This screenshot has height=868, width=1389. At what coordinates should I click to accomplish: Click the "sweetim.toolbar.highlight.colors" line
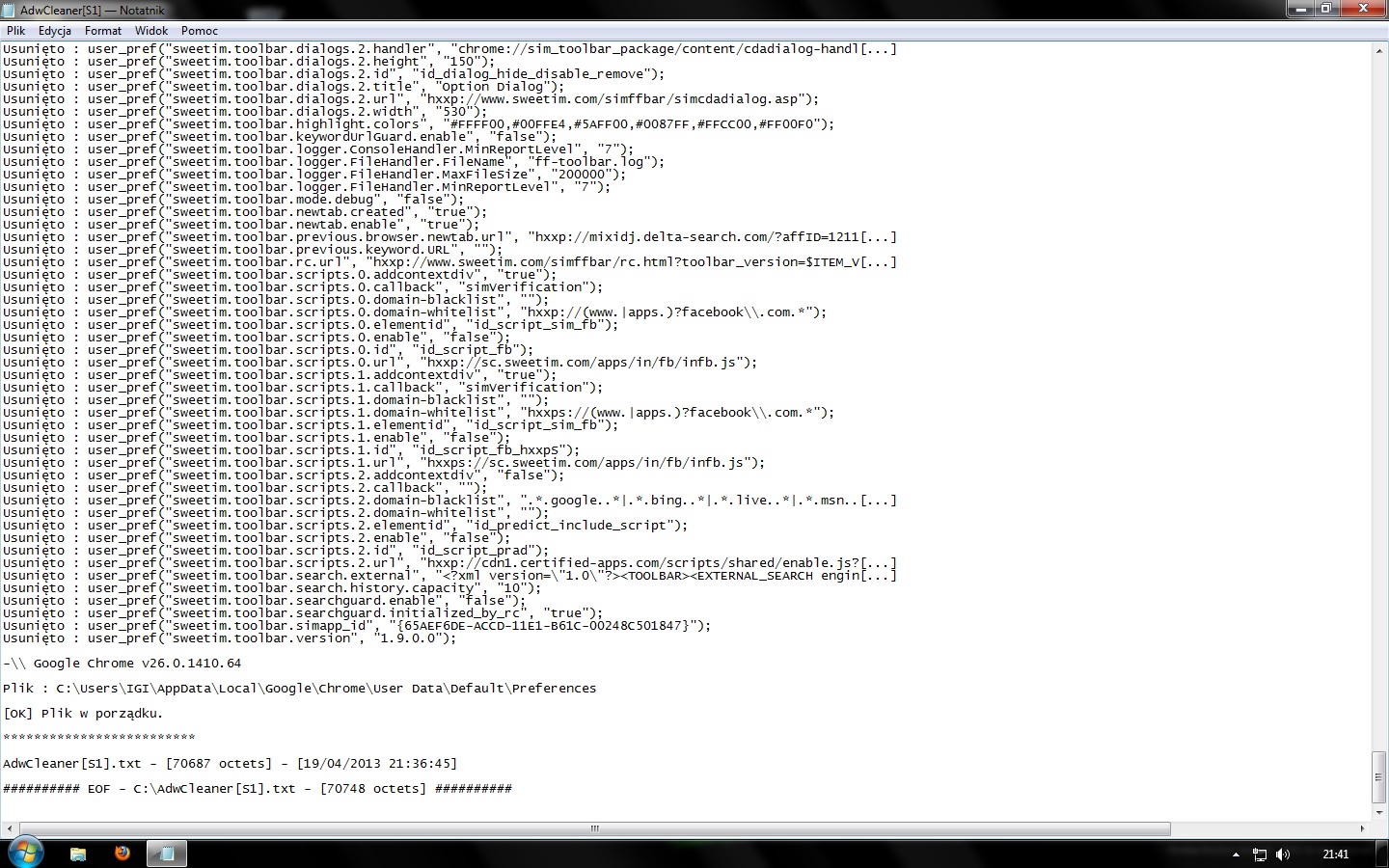coord(419,124)
